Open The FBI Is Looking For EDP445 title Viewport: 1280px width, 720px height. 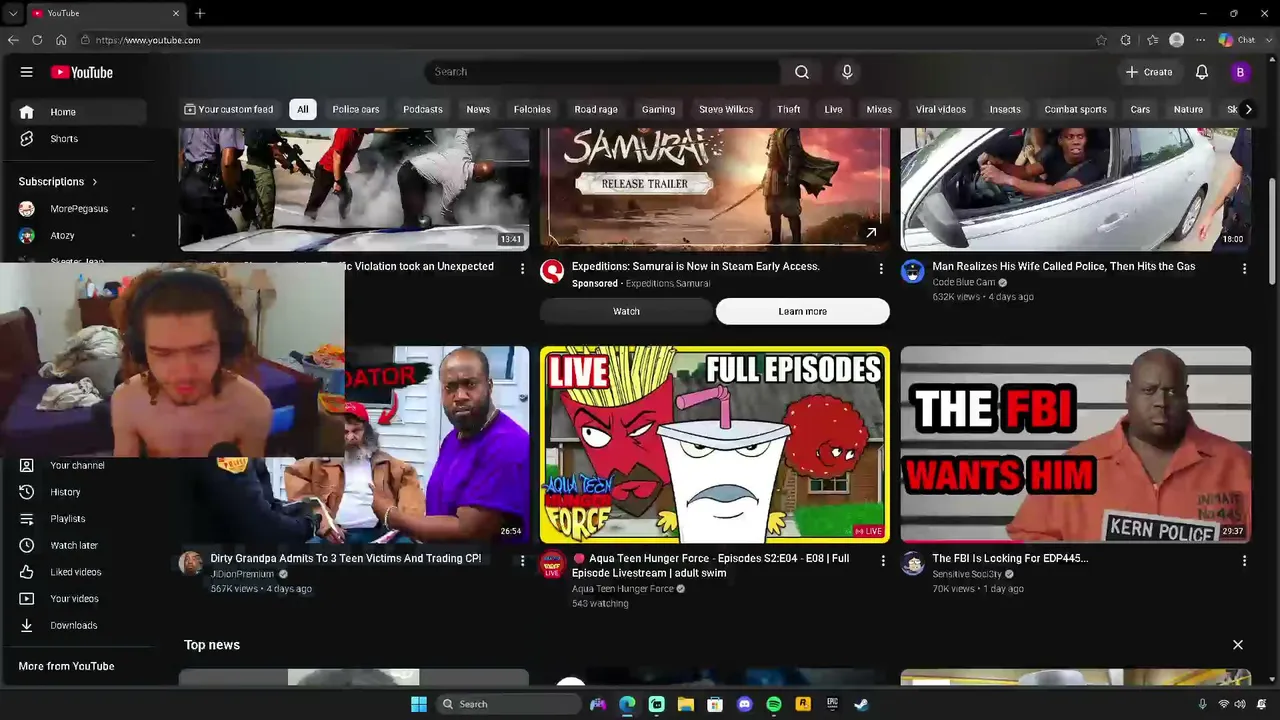(x=1010, y=559)
